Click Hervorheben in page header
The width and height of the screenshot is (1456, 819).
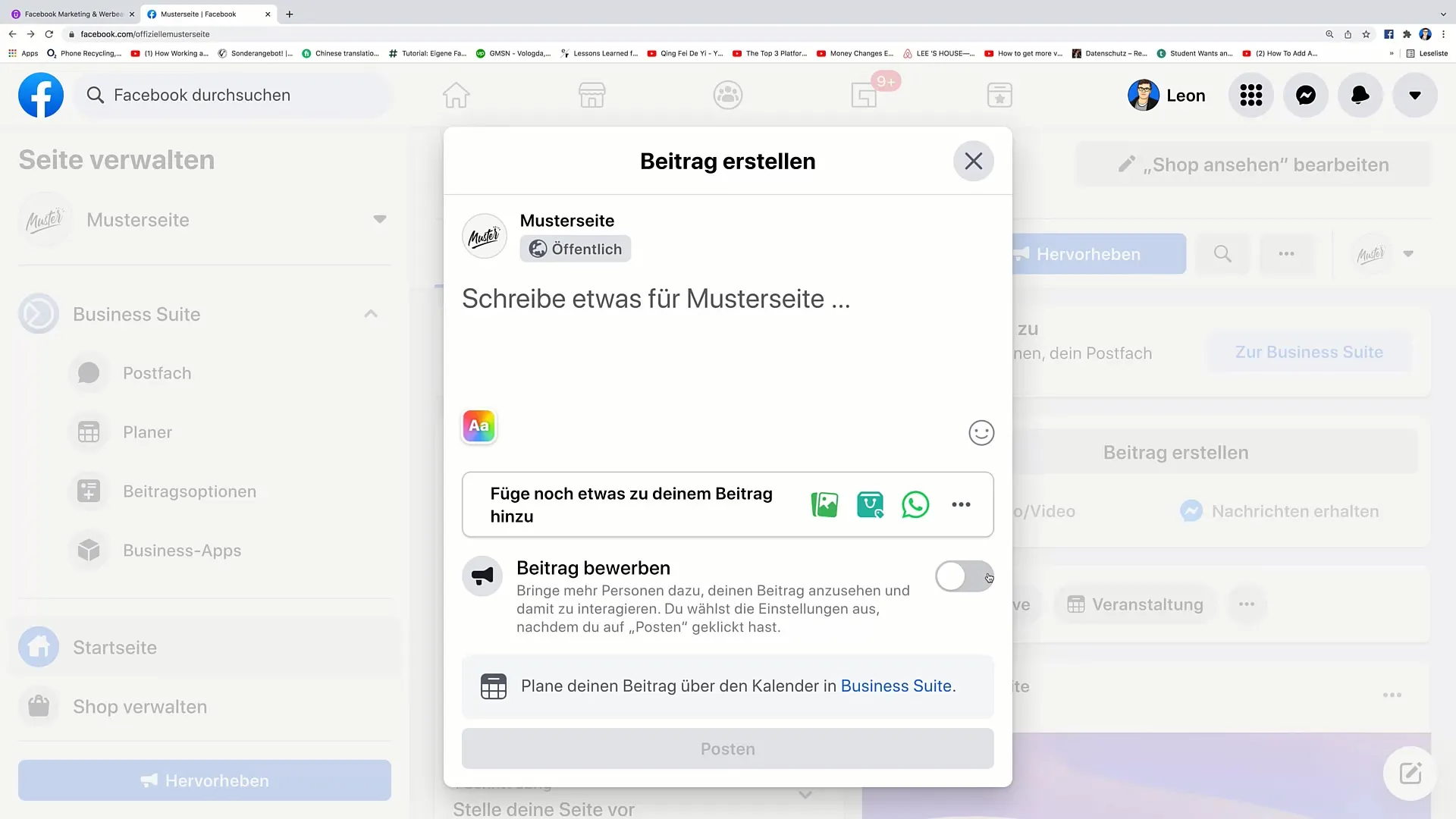[x=1099, y=254]
